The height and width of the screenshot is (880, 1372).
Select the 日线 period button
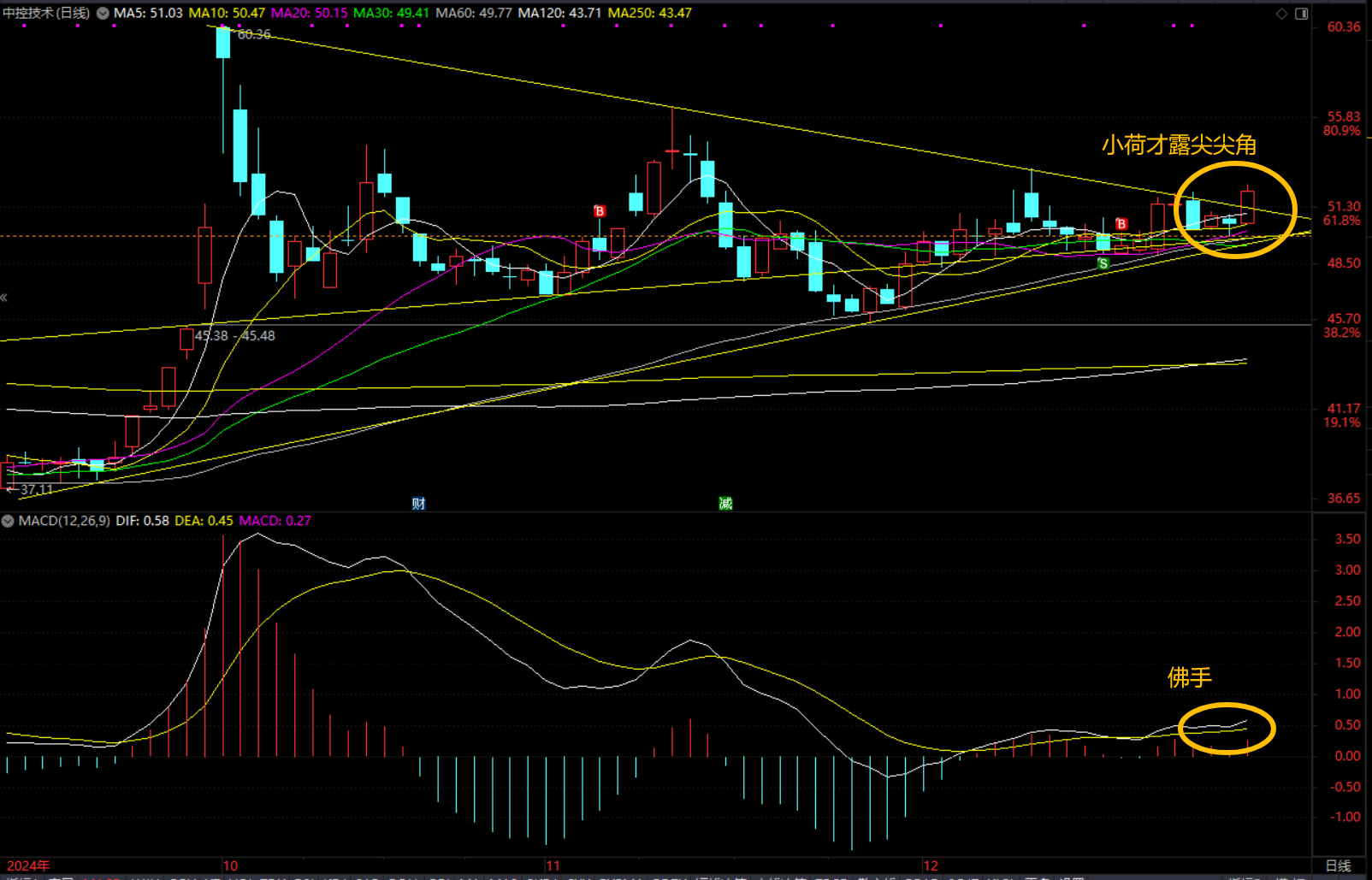tap(1338, 865)
